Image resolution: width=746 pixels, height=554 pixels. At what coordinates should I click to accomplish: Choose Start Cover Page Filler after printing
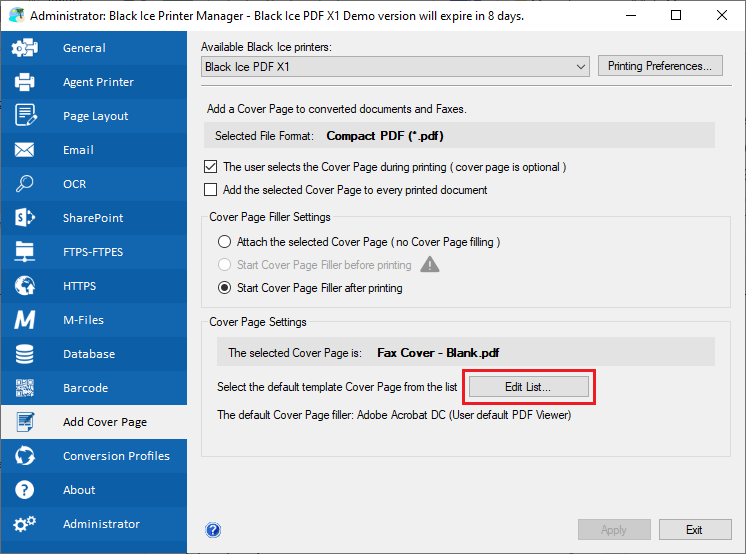click(224, 288)
